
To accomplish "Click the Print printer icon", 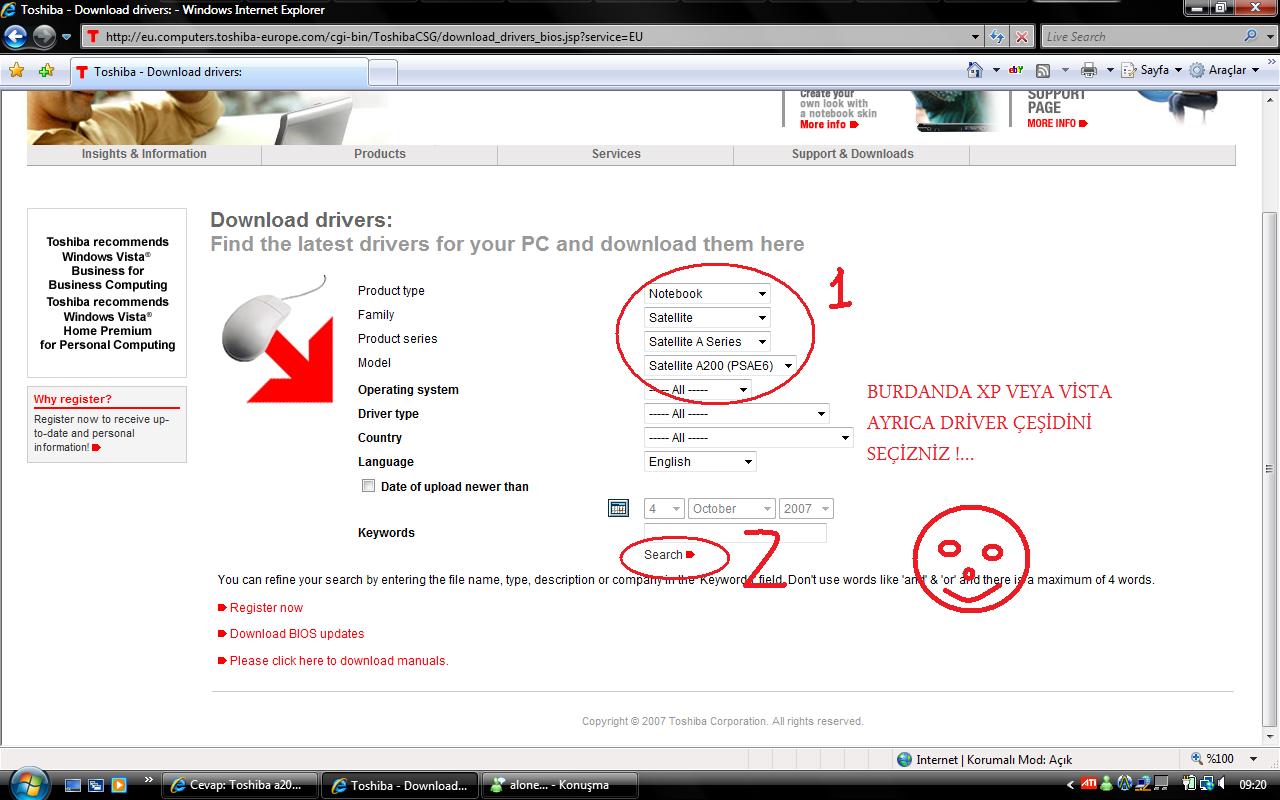I will click(1089, 70).
